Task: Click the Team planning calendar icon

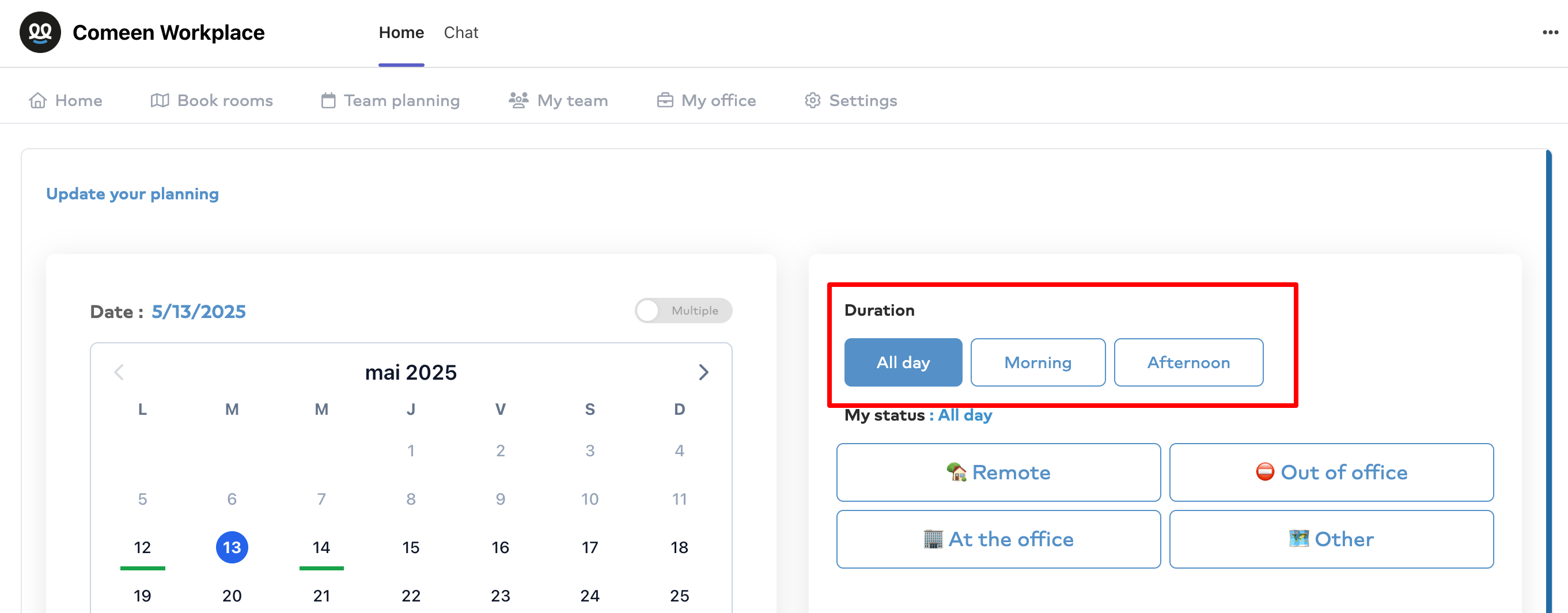Action: pos(328,100)
